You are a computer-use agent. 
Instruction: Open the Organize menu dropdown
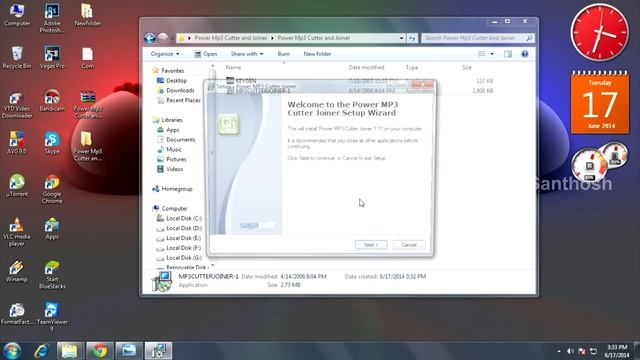[x=165, y=54]
